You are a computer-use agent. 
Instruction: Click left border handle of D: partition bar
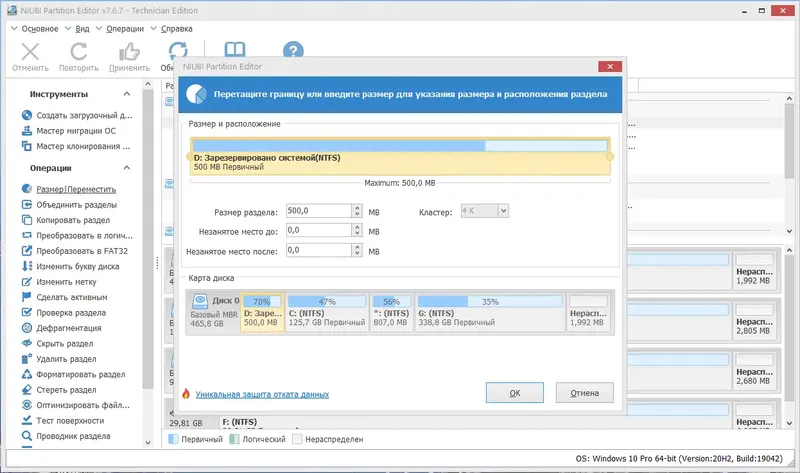pyautogui.click(x=190, y=157)
